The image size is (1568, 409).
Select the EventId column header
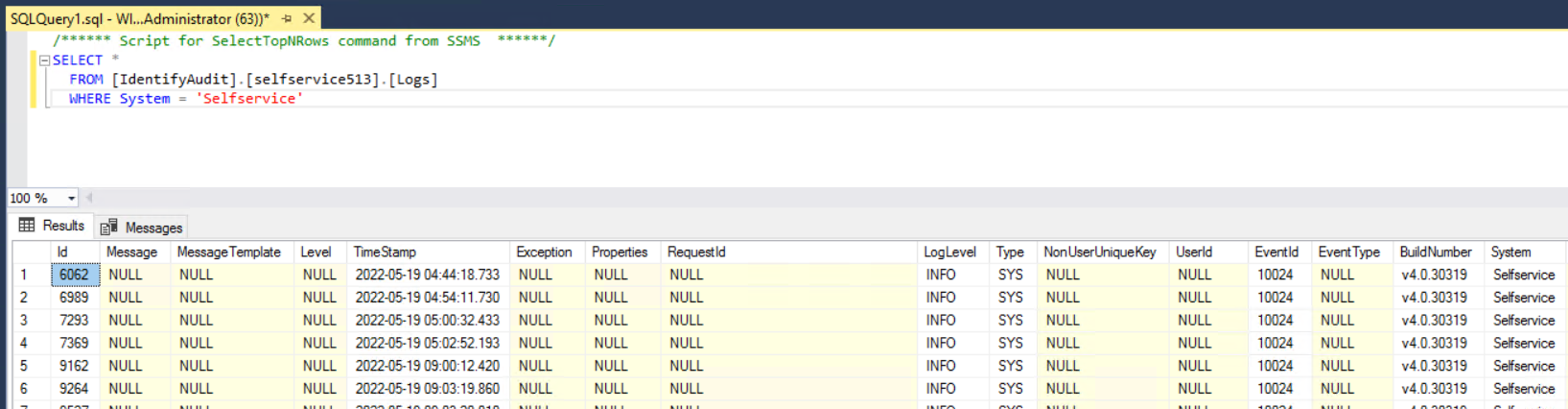click(x=1275, y=252)
